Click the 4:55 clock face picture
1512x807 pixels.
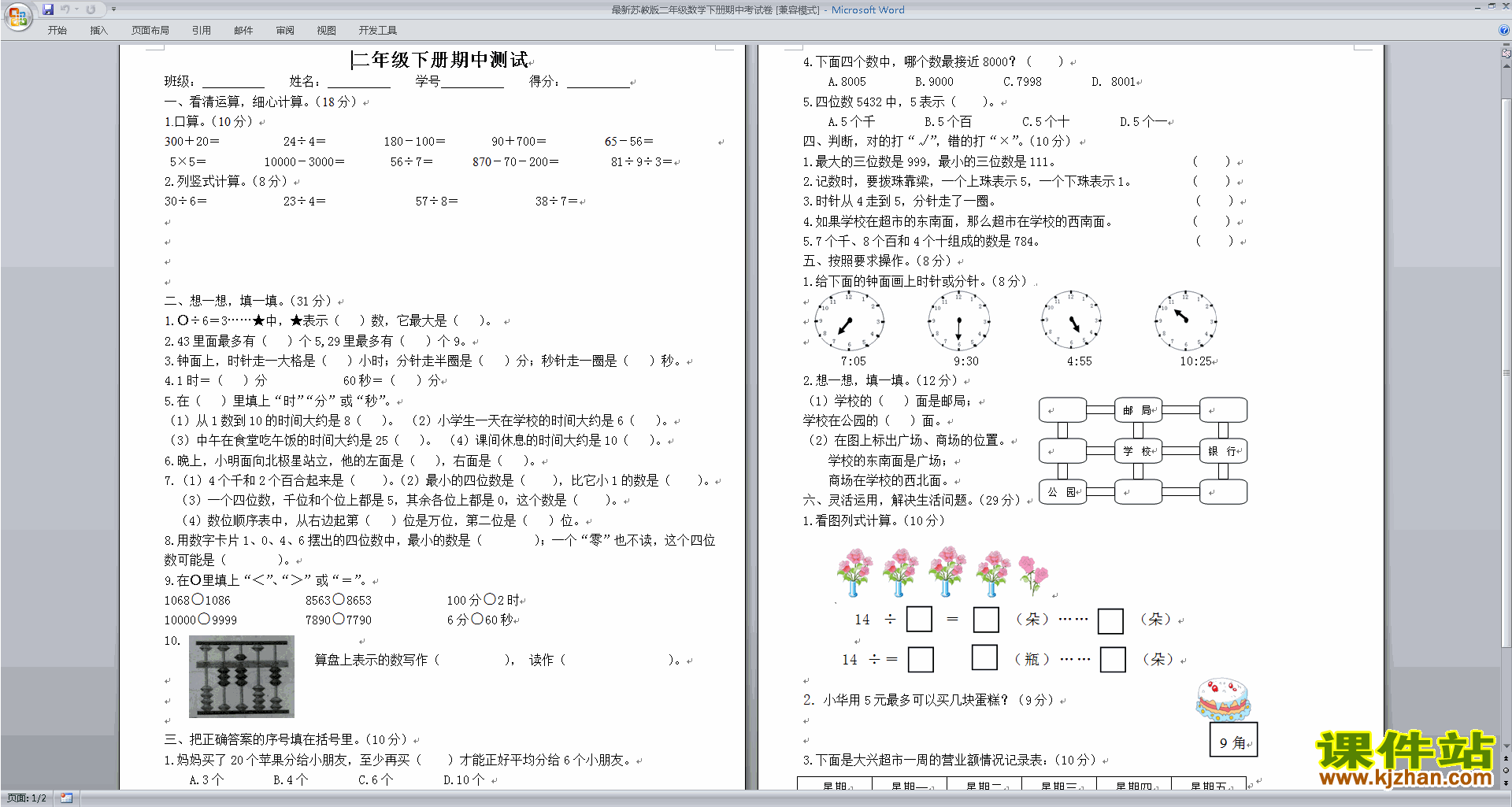pyautogui.click(x=1071, y=321)
